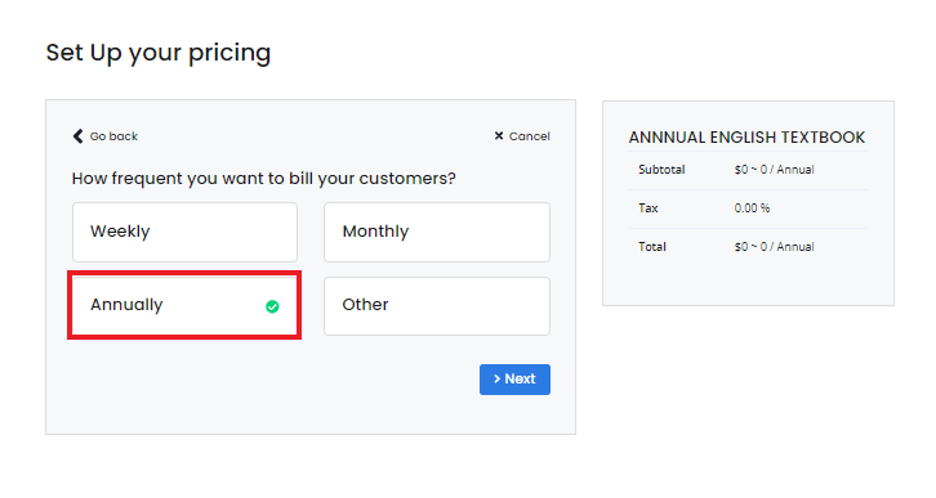Viewport: 936px width, 498px height.
Task: Choose the Other billing frequency
Action: pyautogui.click(x=437, y=306)
